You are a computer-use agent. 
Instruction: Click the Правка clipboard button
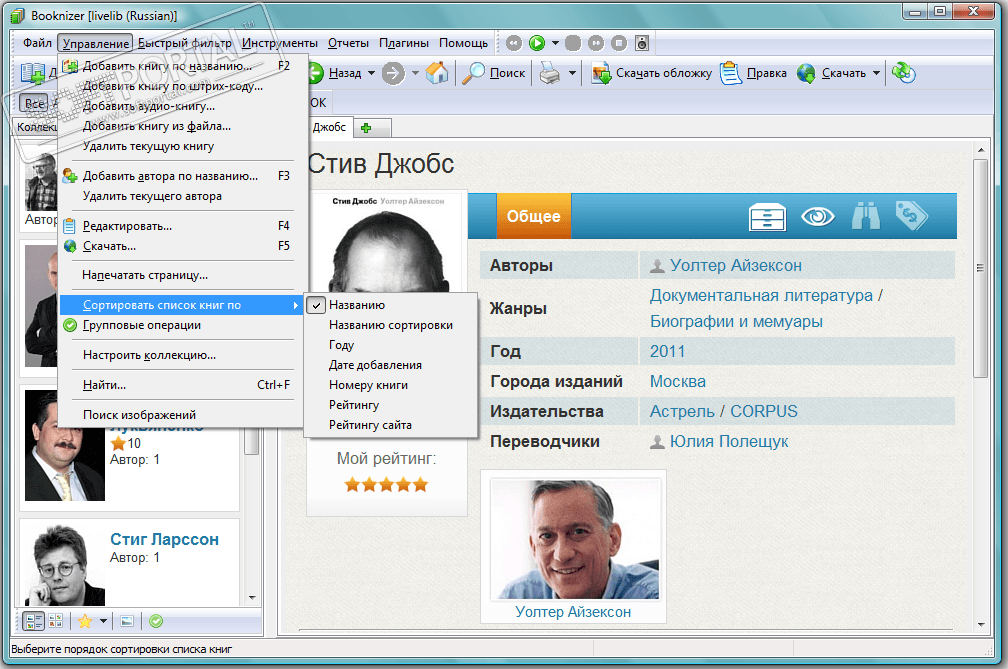coord(753,73)
